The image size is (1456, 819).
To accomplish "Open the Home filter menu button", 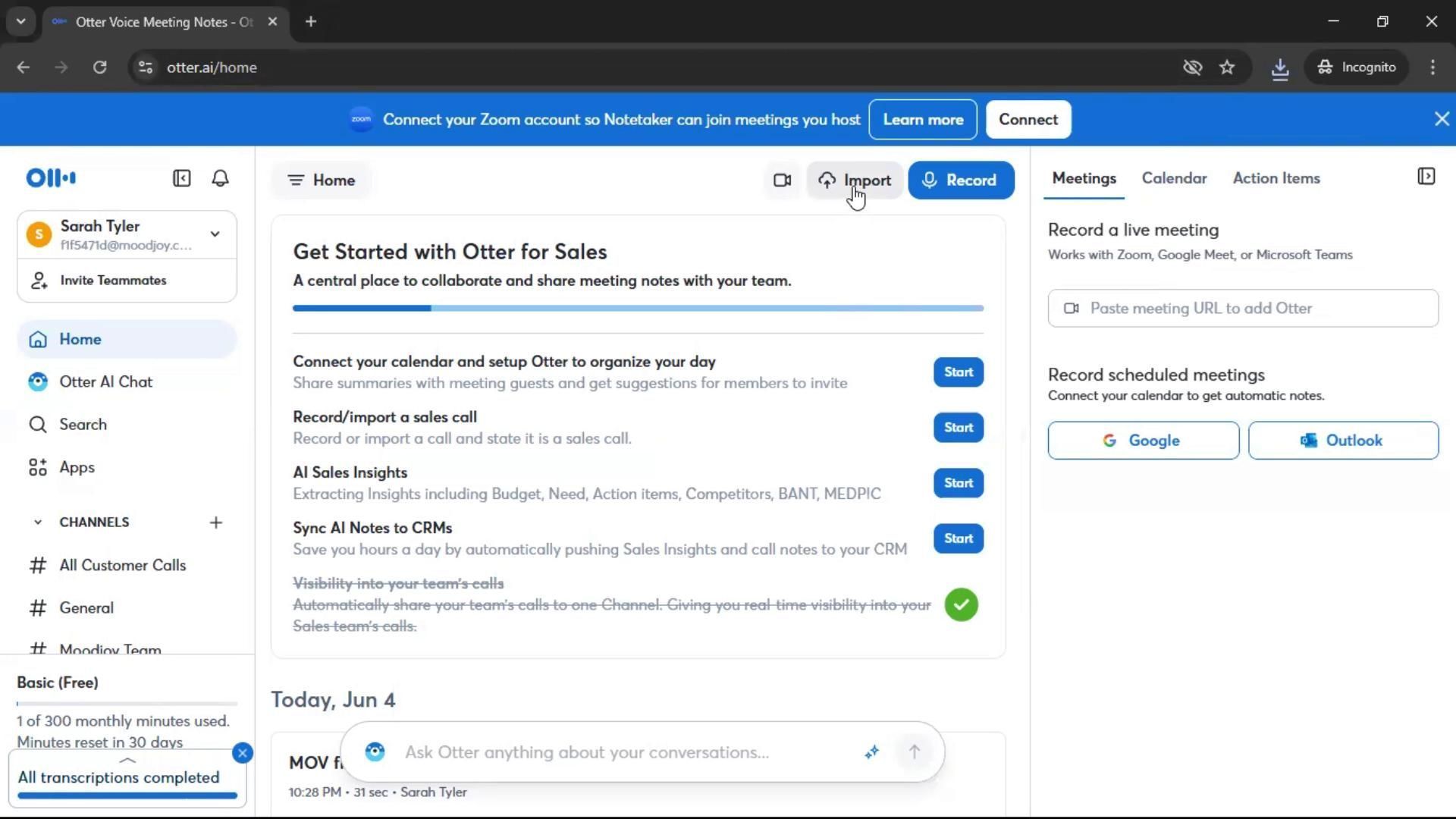I will click(321, 180).
